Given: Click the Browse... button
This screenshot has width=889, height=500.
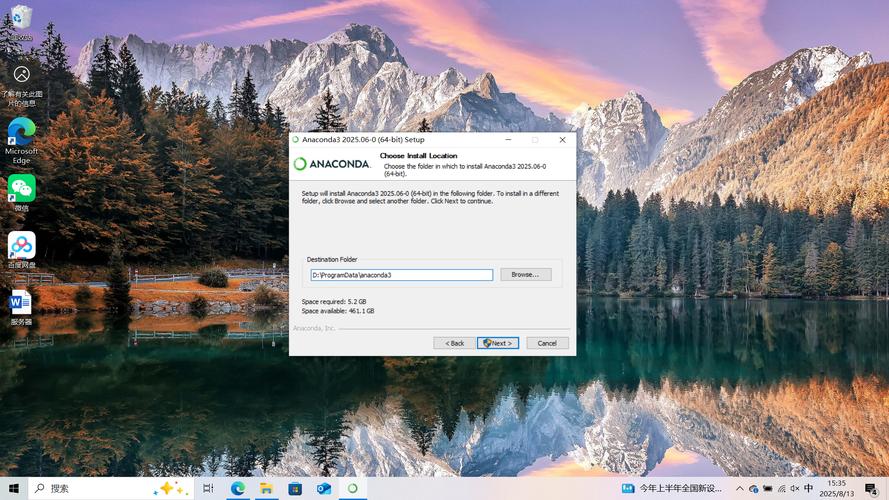Looking at the screenshot, I should (x=526, y=274).
